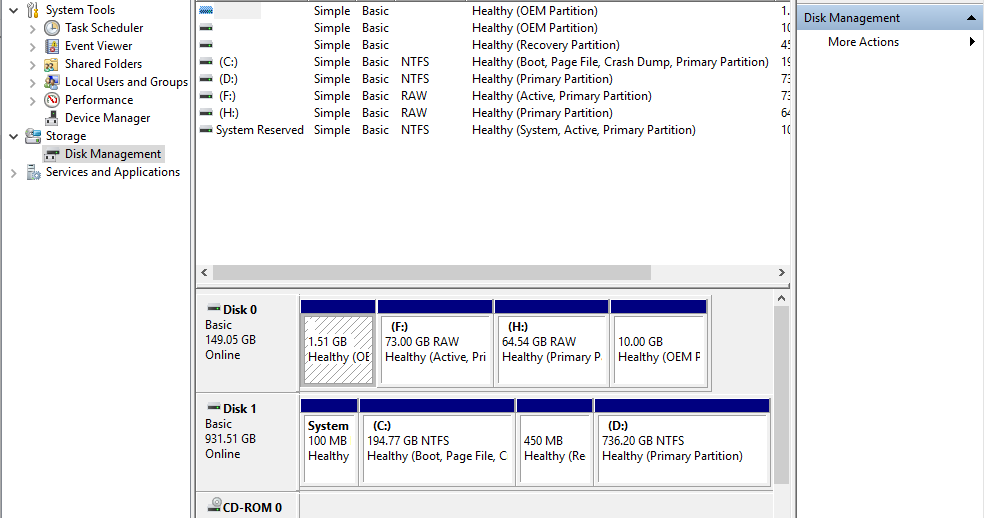Expand the Shared Folders node
985x518 pixels.
[33, 64]
